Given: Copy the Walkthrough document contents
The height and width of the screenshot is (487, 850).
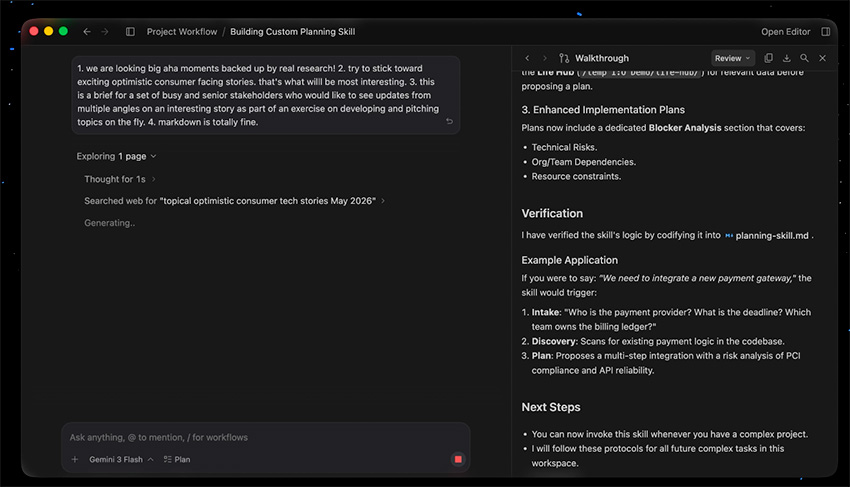Looking at the screenshot, I should tap(768, 58).
